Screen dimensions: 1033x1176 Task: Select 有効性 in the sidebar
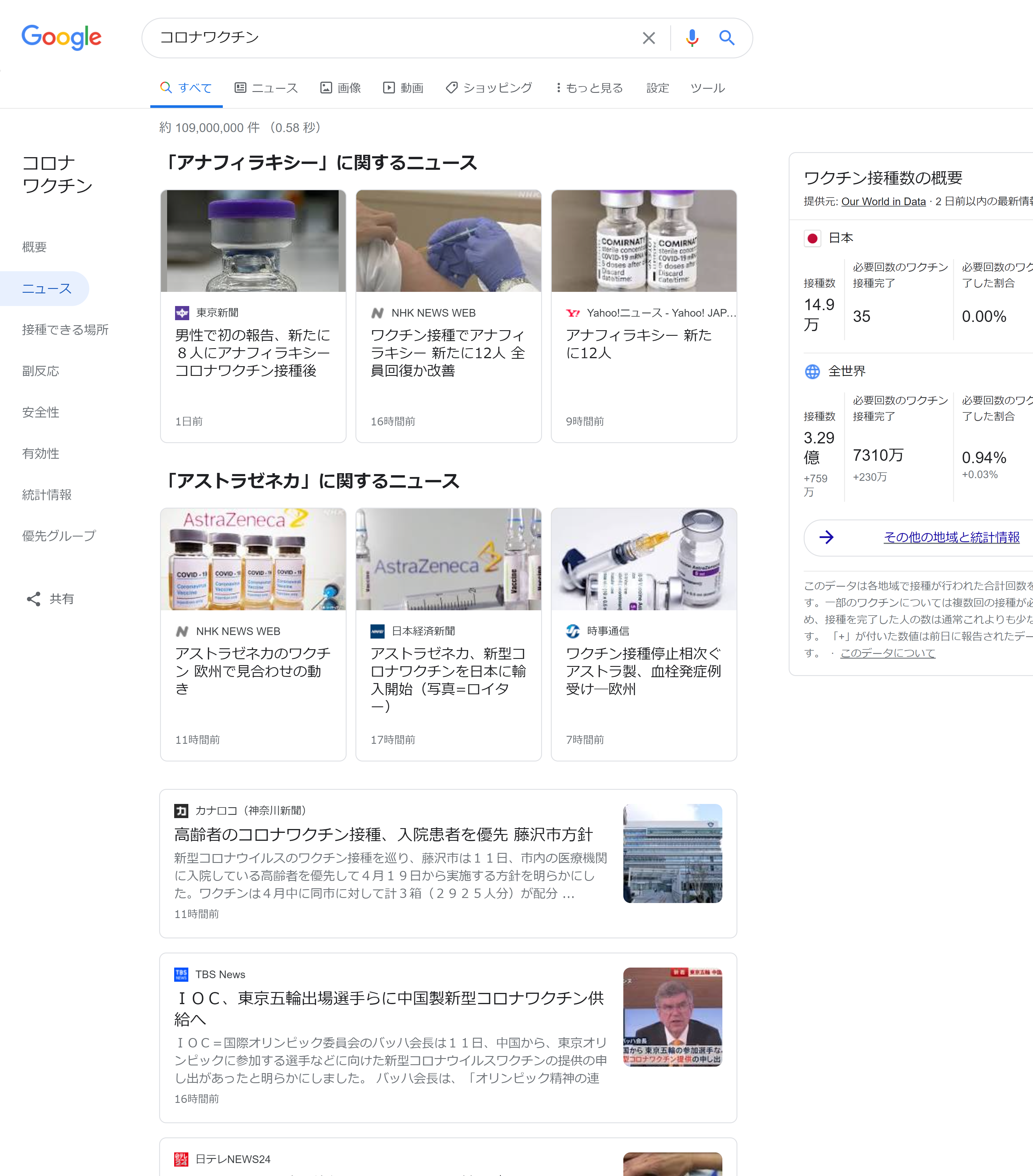point(40,453)
